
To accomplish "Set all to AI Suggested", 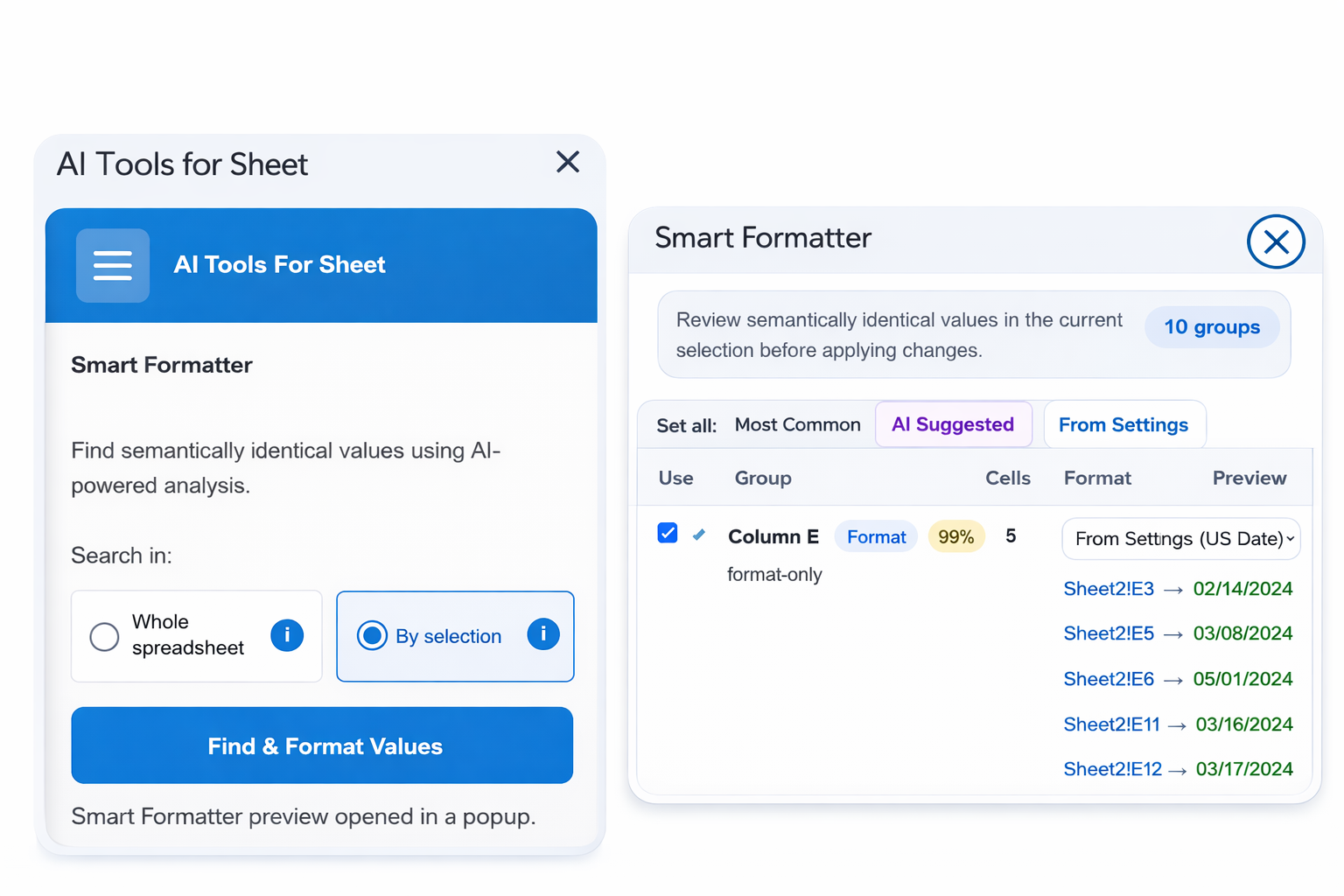I will point(954,424).
